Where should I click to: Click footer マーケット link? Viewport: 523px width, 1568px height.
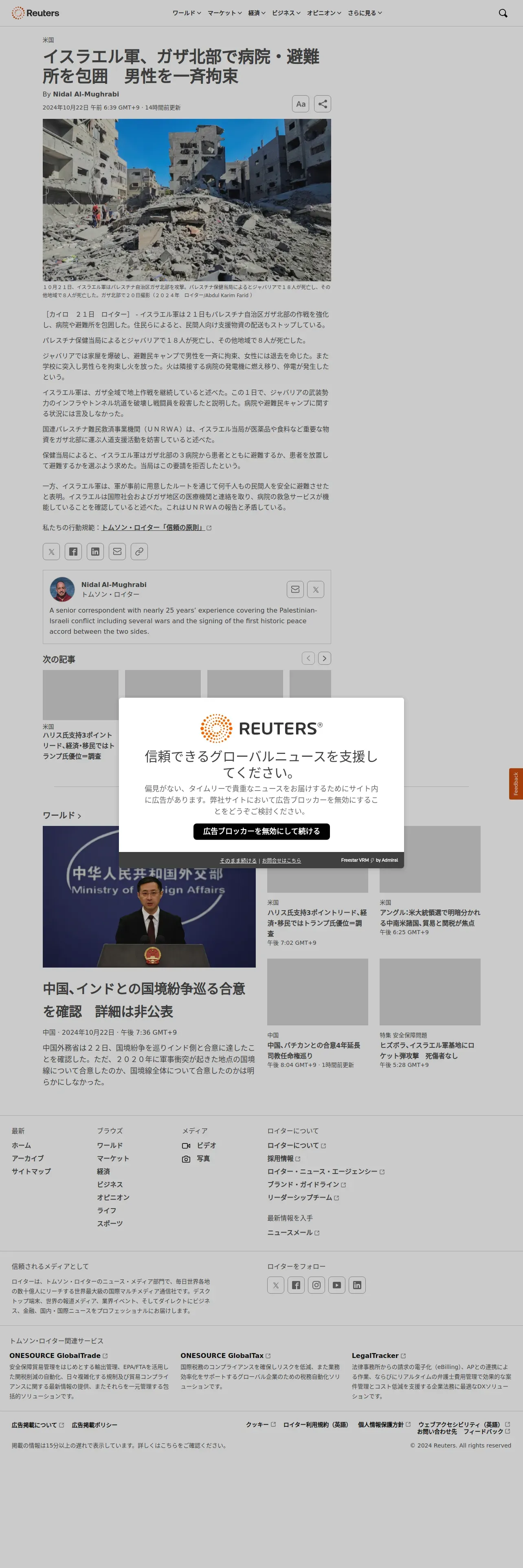tap(113, 1158)
